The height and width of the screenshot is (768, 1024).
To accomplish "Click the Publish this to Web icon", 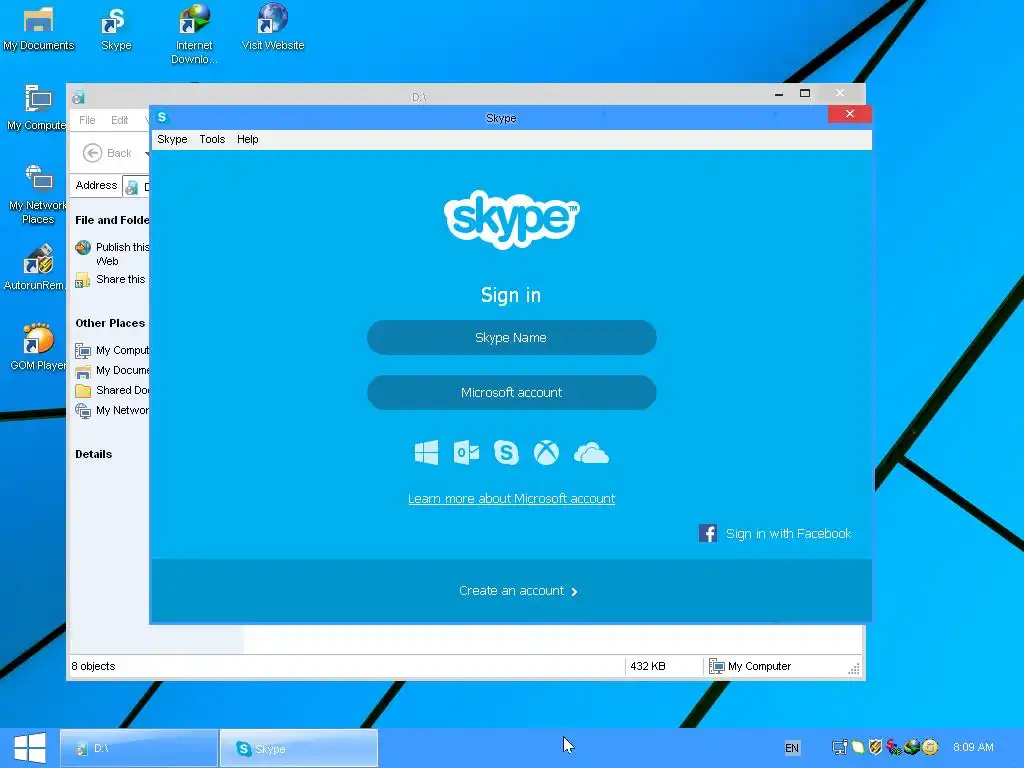I will click(83, 248).
